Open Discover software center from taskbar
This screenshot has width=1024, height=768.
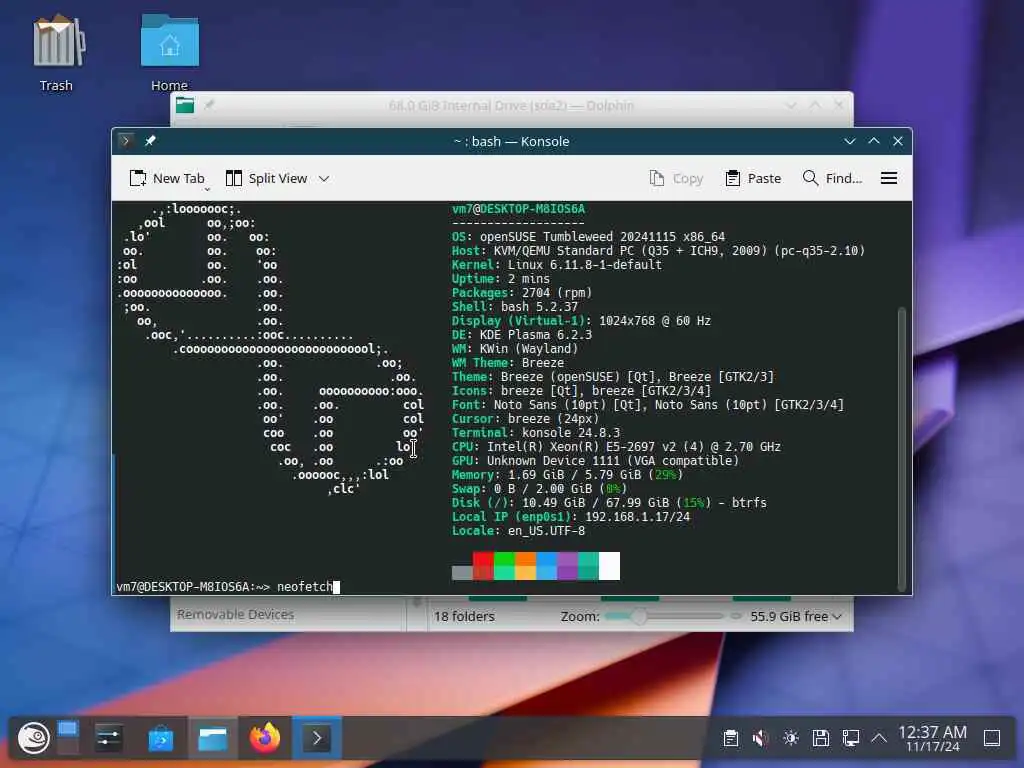tap(161, 738)
